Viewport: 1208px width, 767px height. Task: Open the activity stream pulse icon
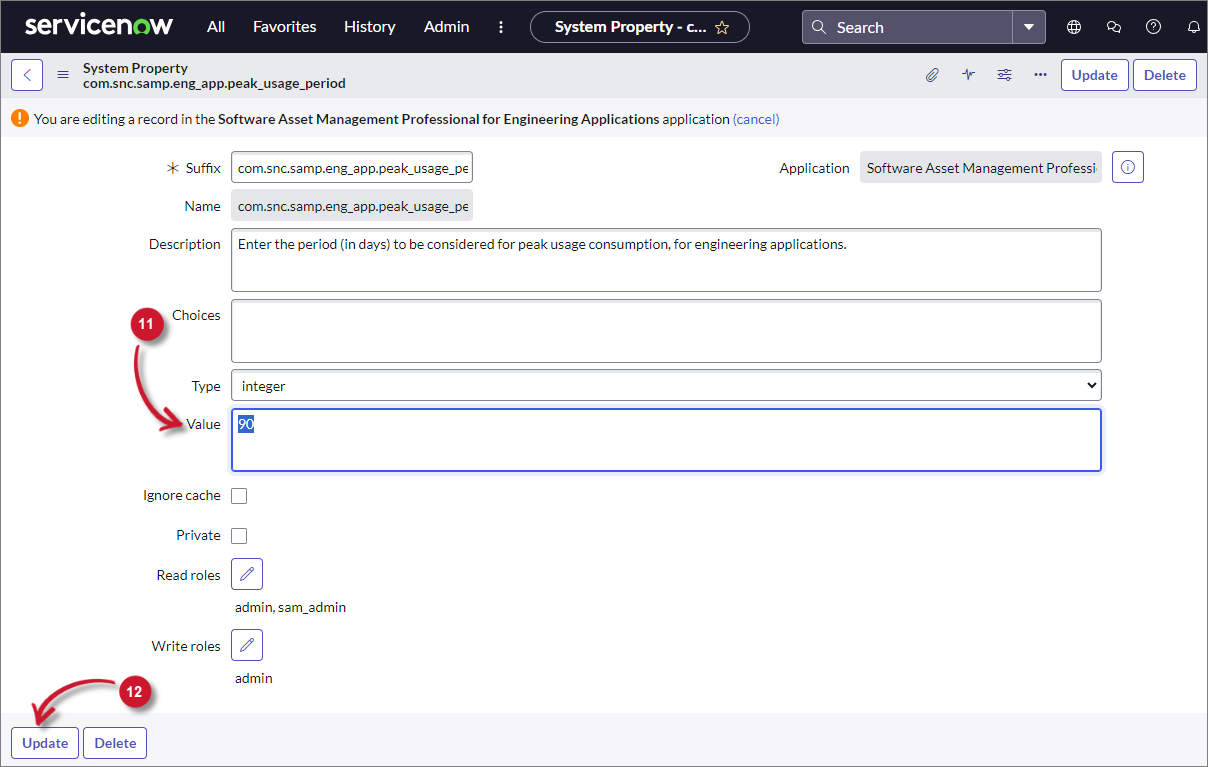click(x=968, y=75)
